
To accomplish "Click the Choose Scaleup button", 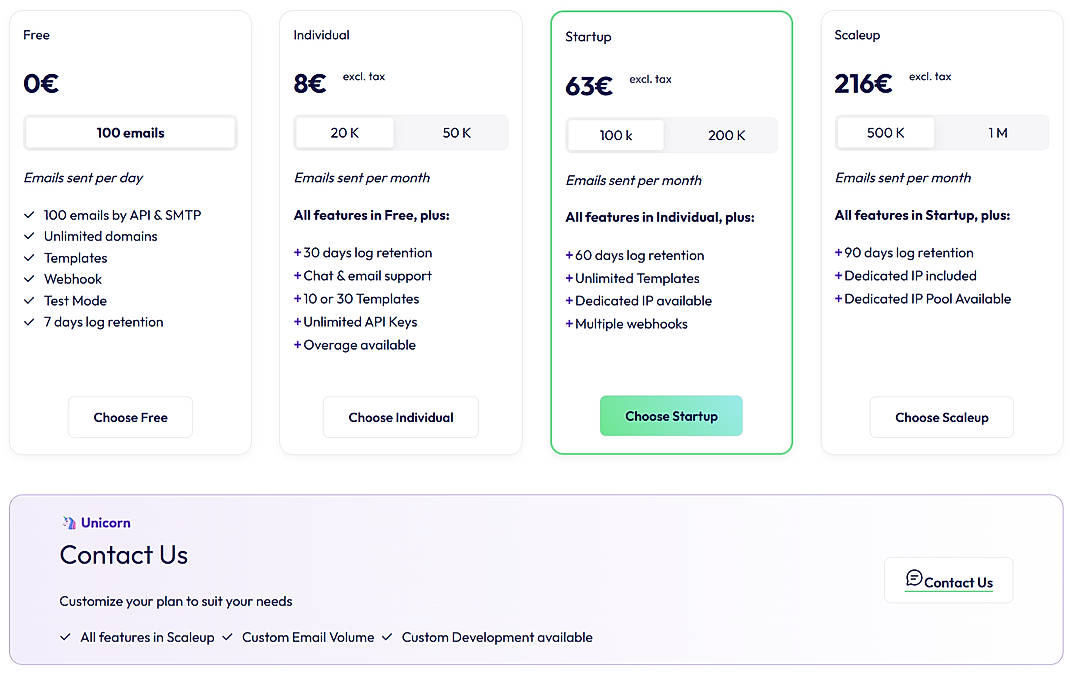I will point(941,417).
